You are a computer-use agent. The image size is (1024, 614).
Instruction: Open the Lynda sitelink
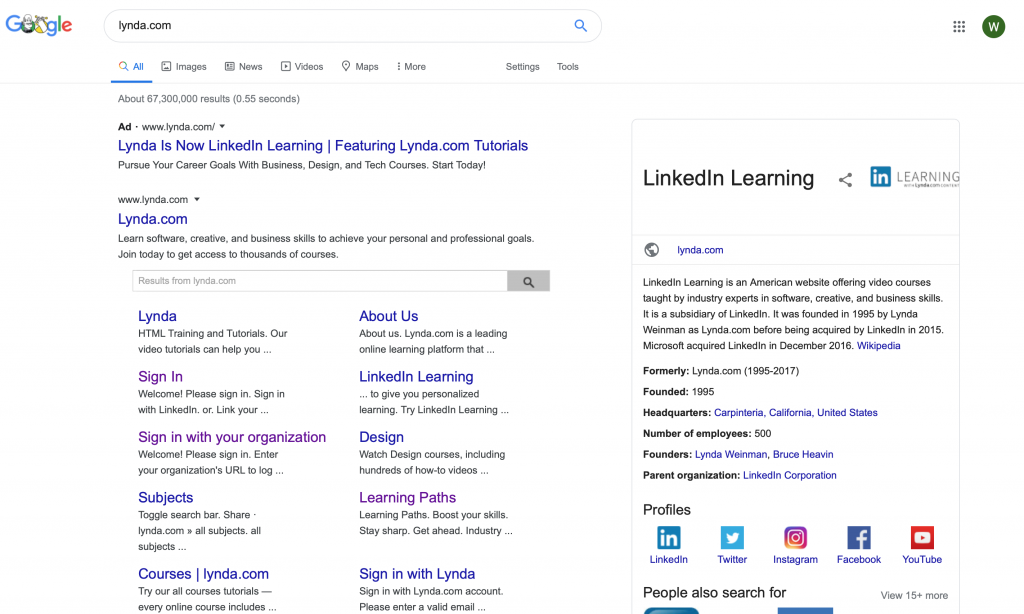pos(157,316)
